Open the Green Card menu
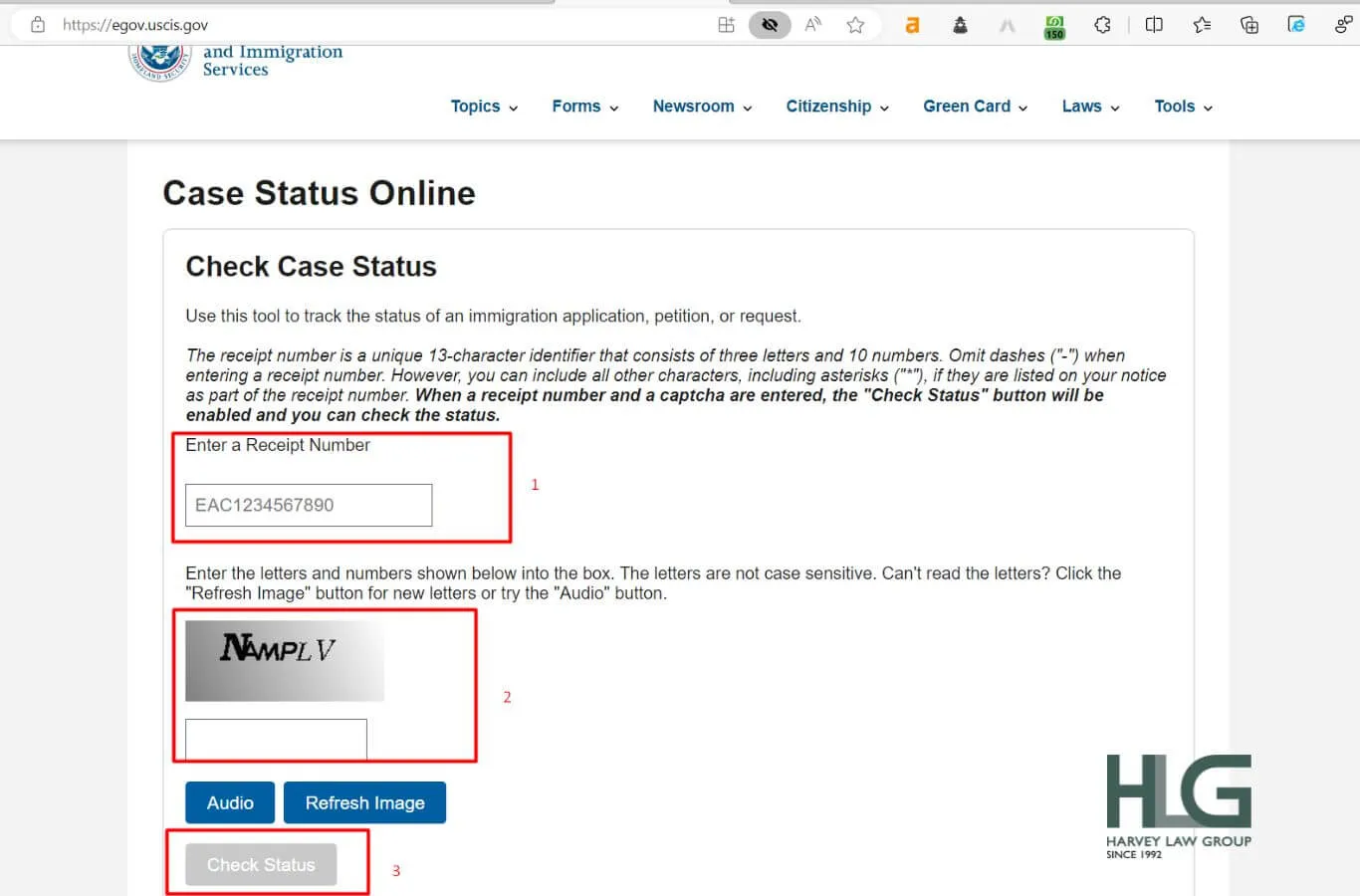The image size is (1360, 896). click(975, 107)
